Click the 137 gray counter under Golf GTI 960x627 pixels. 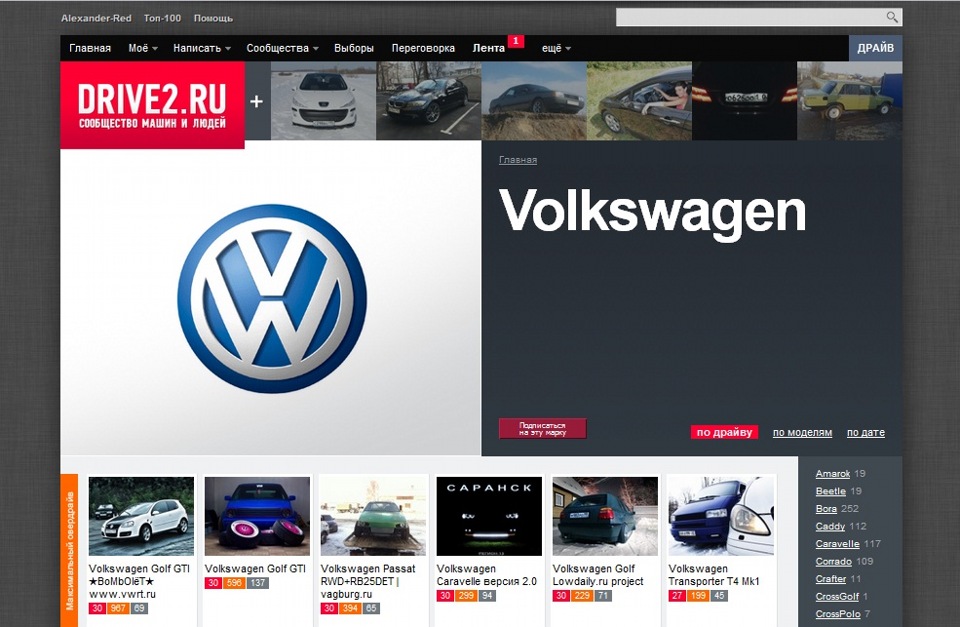pos(258,583)
